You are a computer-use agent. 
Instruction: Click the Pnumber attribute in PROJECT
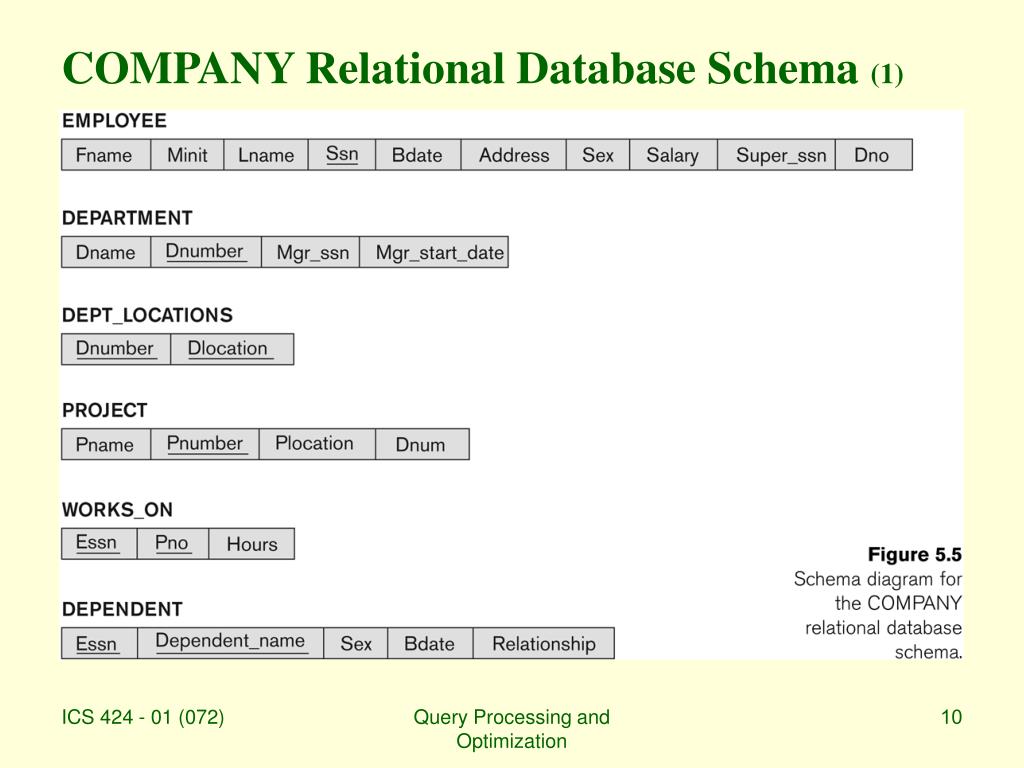[x=205, y=444]
